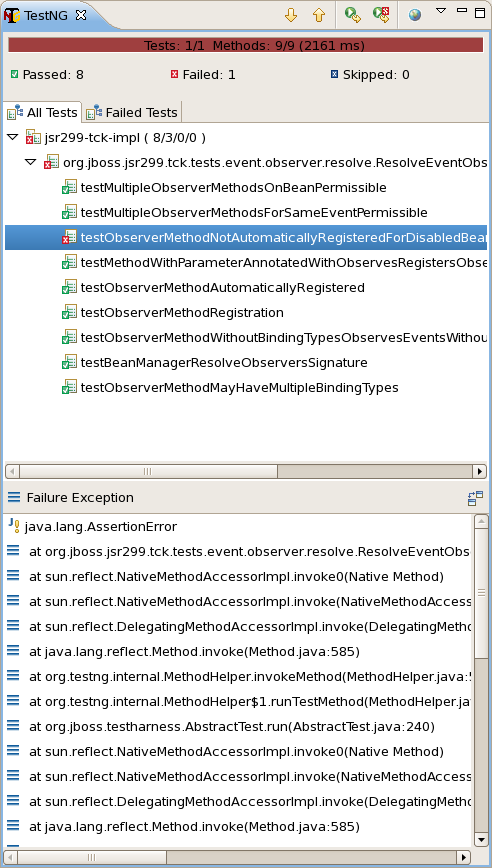Click the next failure down arrow icon
The image size is (492, 868).
tap(291, 15)
